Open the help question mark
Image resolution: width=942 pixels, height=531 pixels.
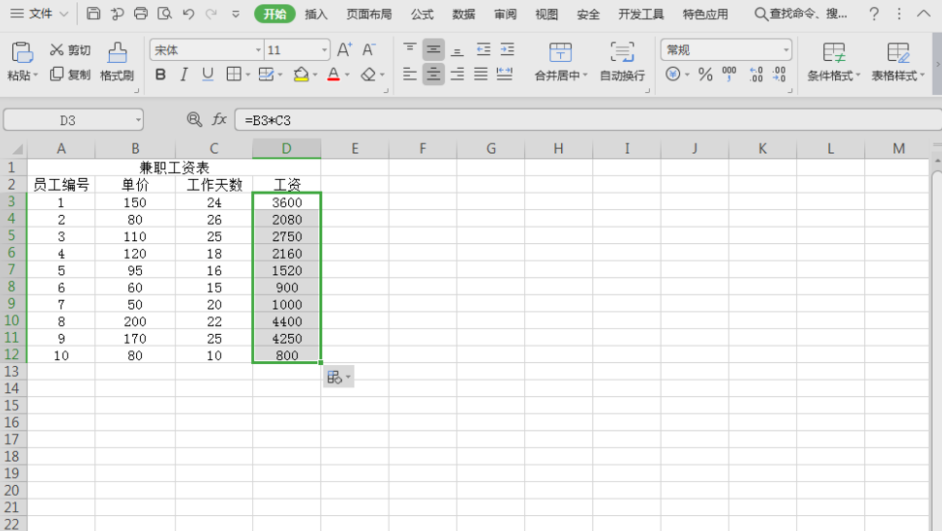pyautogui.click(x=874, y=14)
